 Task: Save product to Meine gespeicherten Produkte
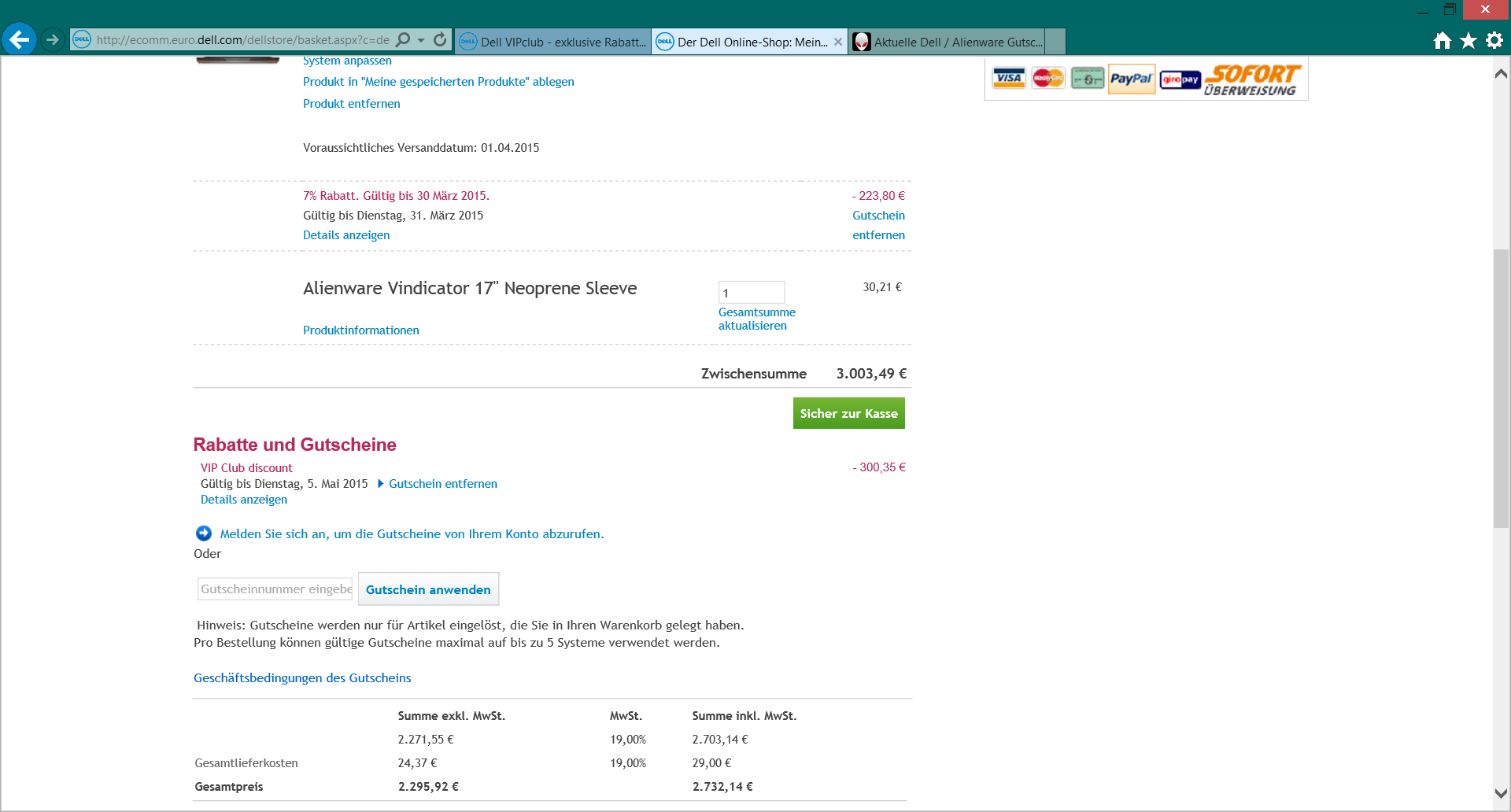pyautogui.click(x=438, y=82)
